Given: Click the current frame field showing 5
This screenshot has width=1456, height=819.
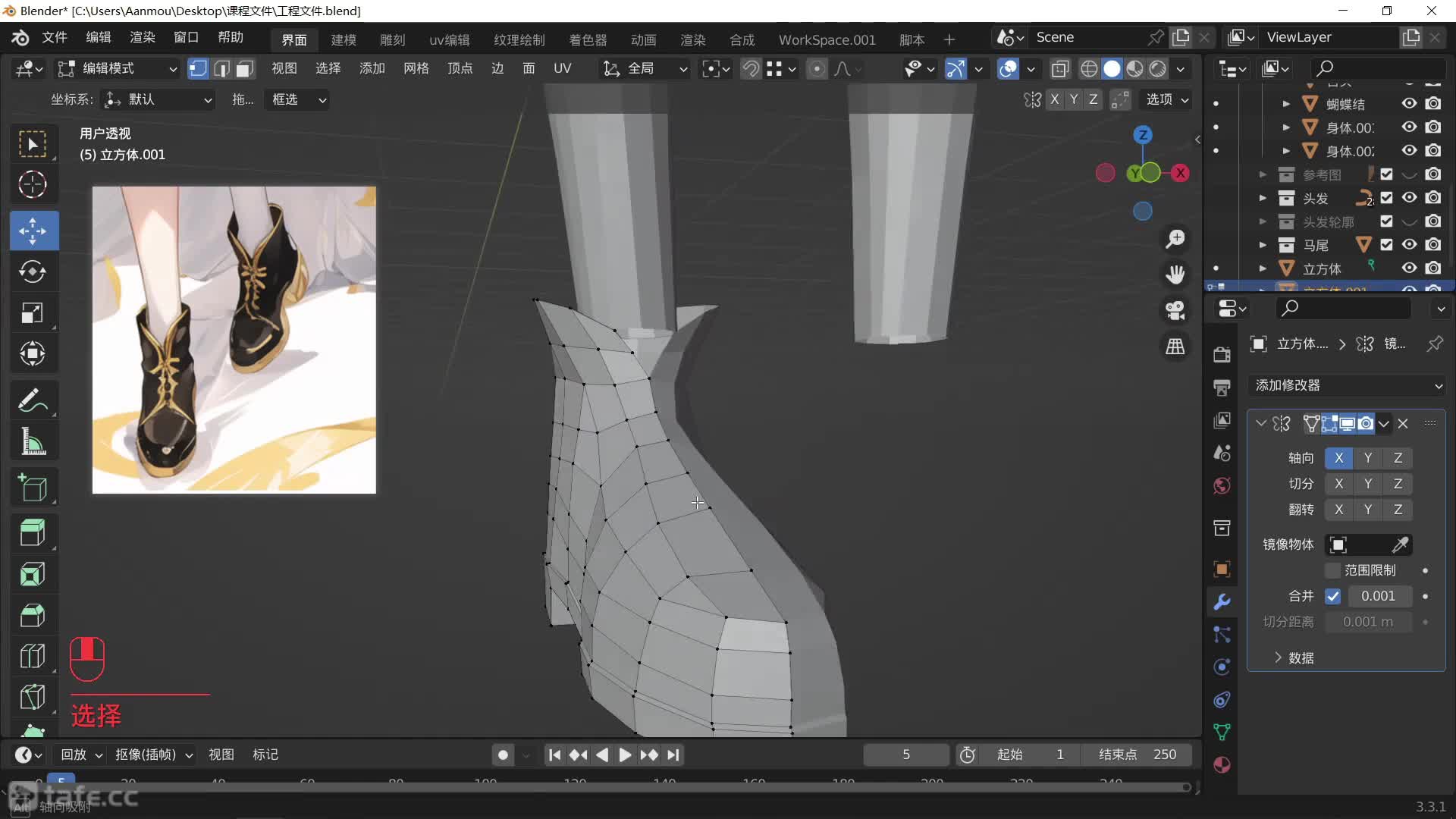Looking at the screenshot, I should 906,755.
